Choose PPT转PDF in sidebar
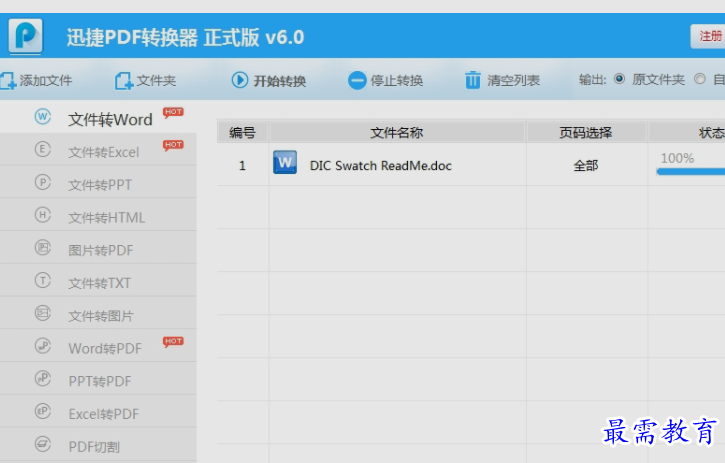 (x=98, y=379)
